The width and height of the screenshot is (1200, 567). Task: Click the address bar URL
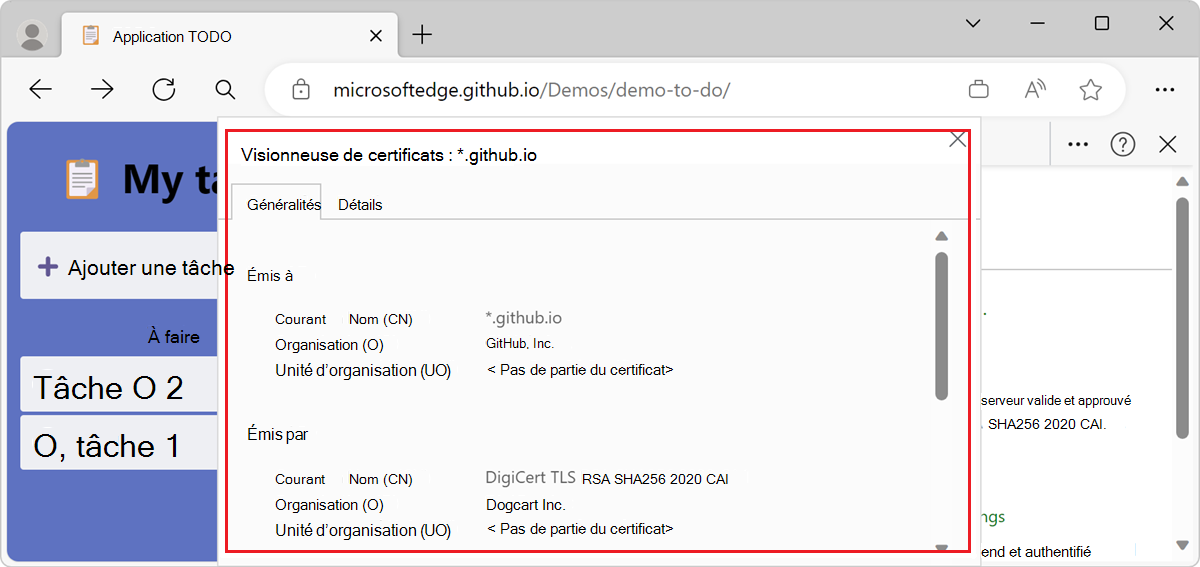click(531, 90)
